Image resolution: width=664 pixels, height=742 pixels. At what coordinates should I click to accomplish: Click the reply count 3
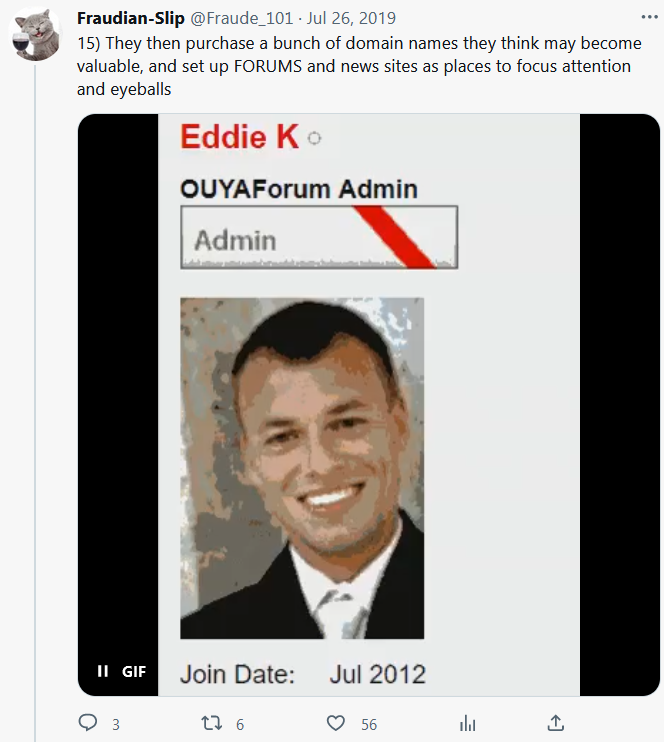coord(116,724)
